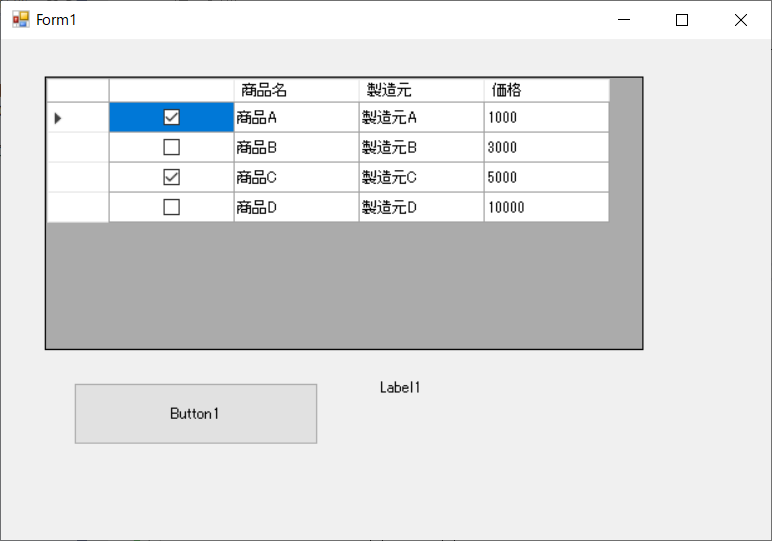Select the 製造元C cell
The width and height of the screenshot is (772, 541).
[x=421, y=177]
